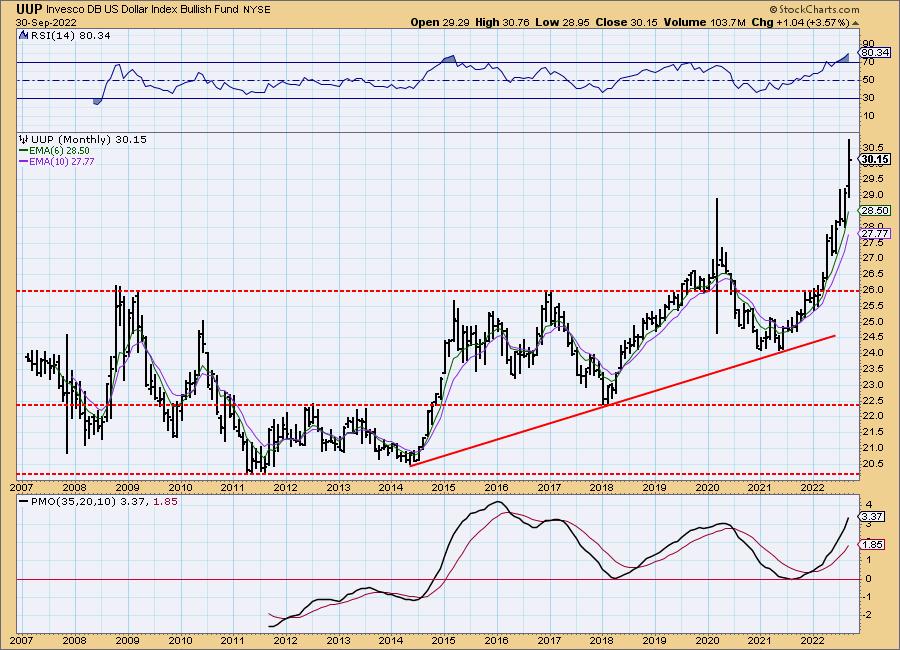Click the High 30.76 value
The height and width of the screenshot is (650, 900).
502,22
